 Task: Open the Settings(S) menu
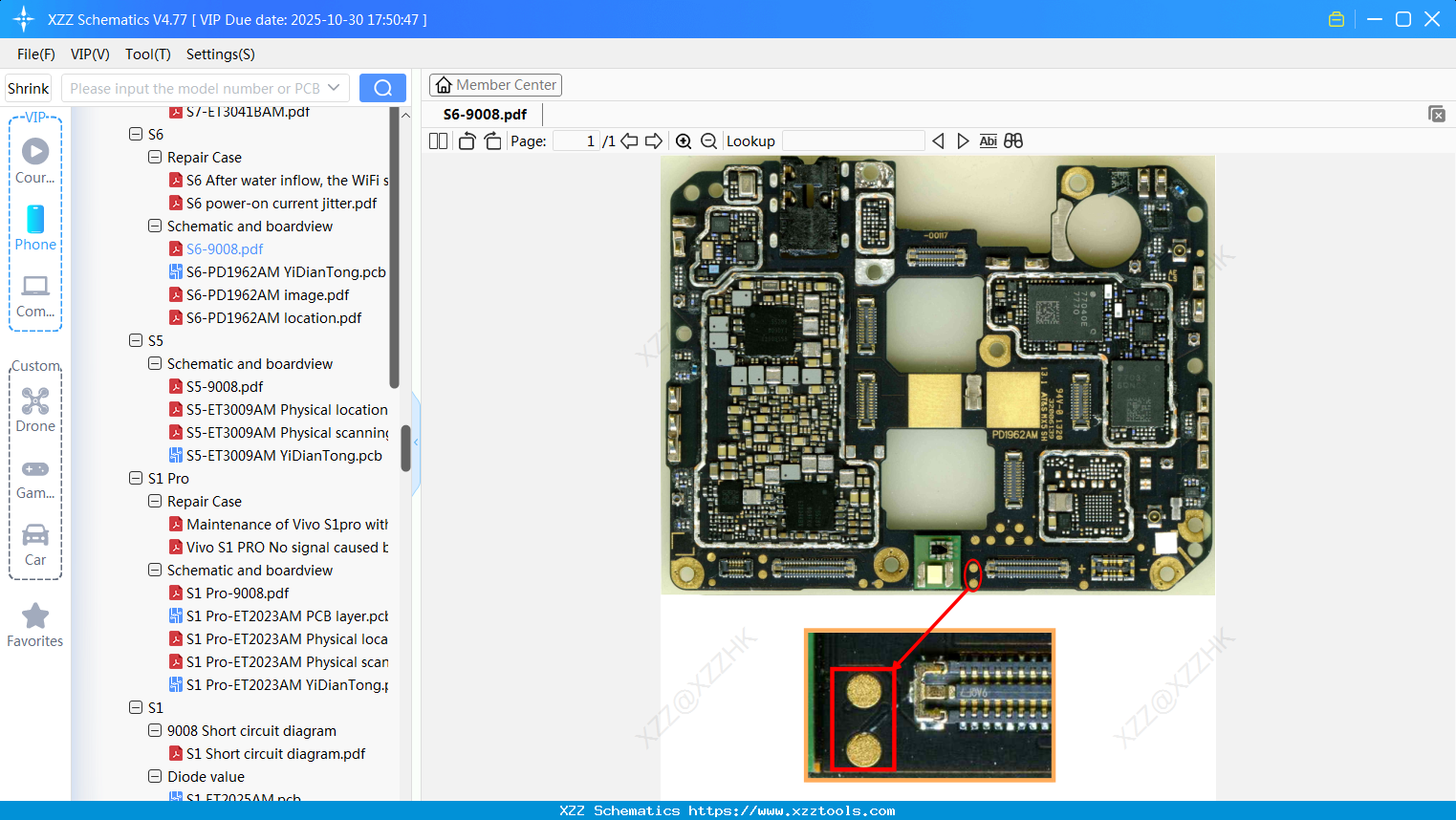point(221,54)
